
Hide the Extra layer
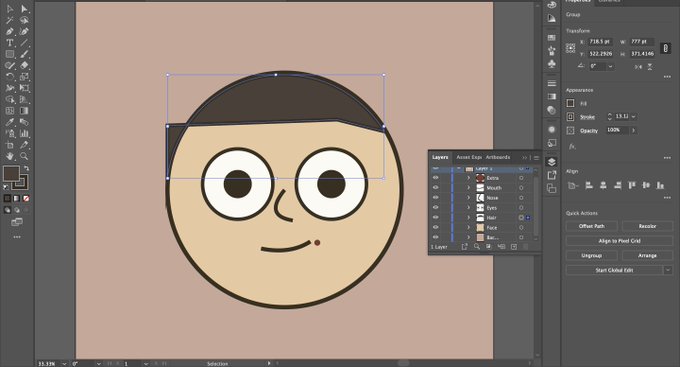tap(435, 178)
